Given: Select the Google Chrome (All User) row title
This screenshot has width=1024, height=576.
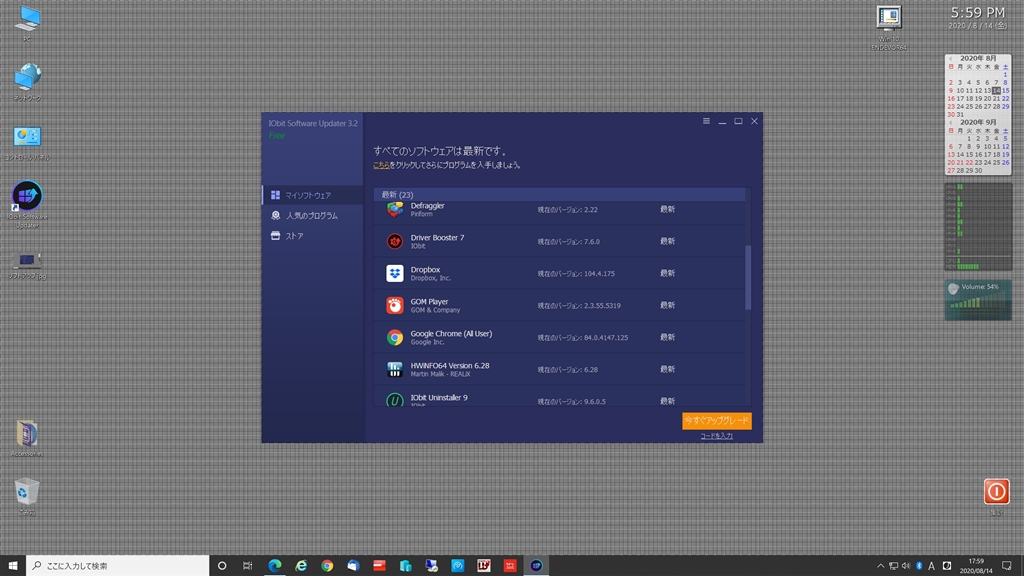Looking at the screenshot, I should [x=451, y=334].
